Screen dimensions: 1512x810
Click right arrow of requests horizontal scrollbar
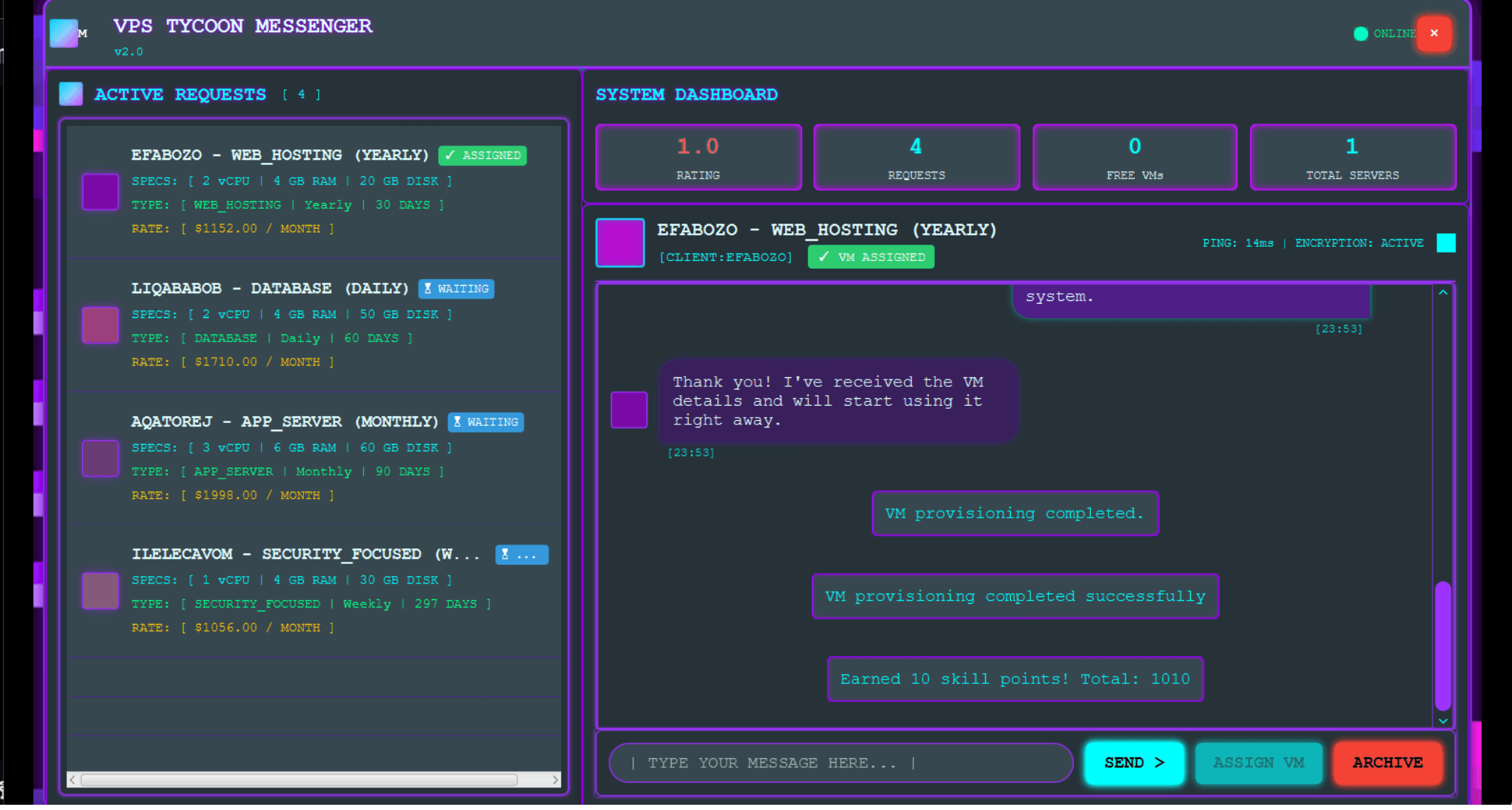tap(555, 780)
